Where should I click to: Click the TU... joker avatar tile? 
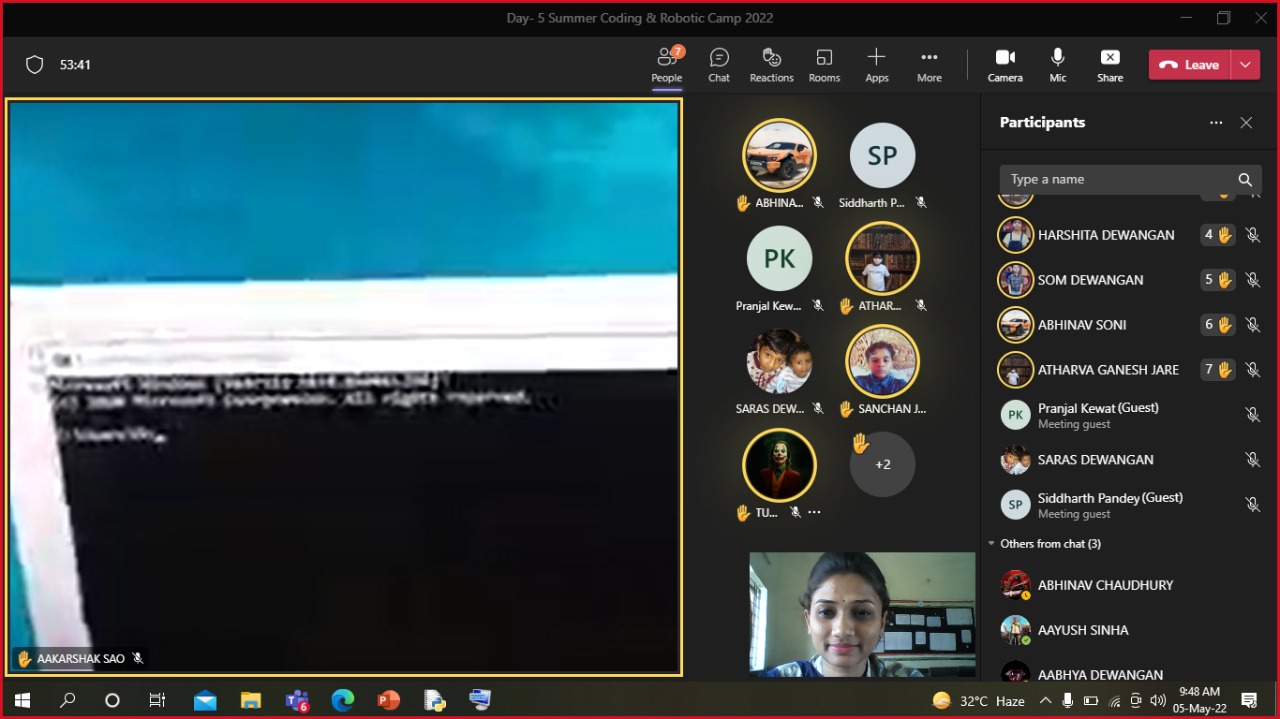[779, 465]
